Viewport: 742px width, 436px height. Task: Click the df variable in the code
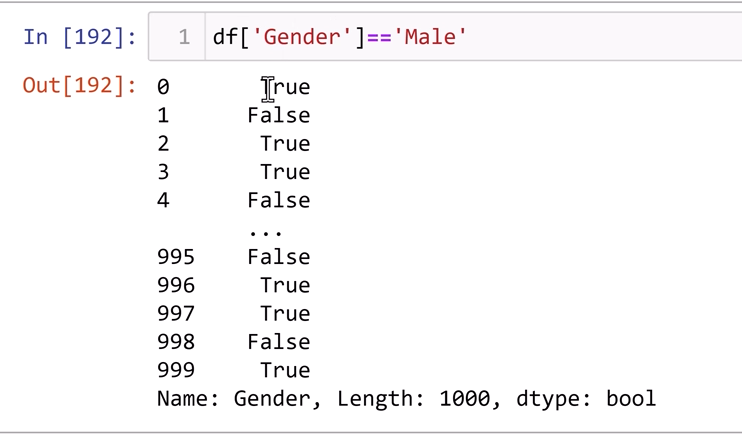point(224,37)
